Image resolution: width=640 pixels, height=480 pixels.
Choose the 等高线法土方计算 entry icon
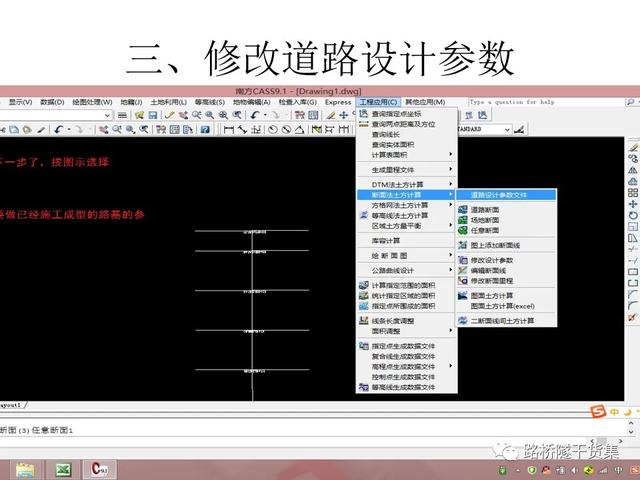364,215
